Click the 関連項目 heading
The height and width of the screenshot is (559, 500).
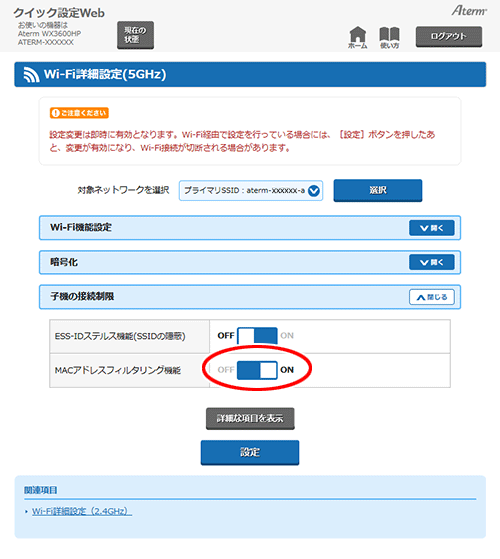pyautogui.click(x=41, y=490)
